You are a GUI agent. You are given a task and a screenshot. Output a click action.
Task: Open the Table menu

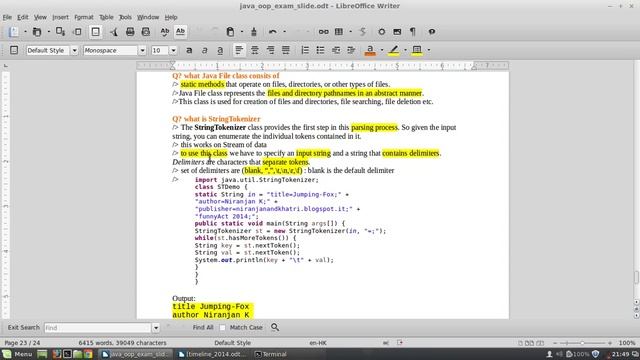[x=106, y=17]
